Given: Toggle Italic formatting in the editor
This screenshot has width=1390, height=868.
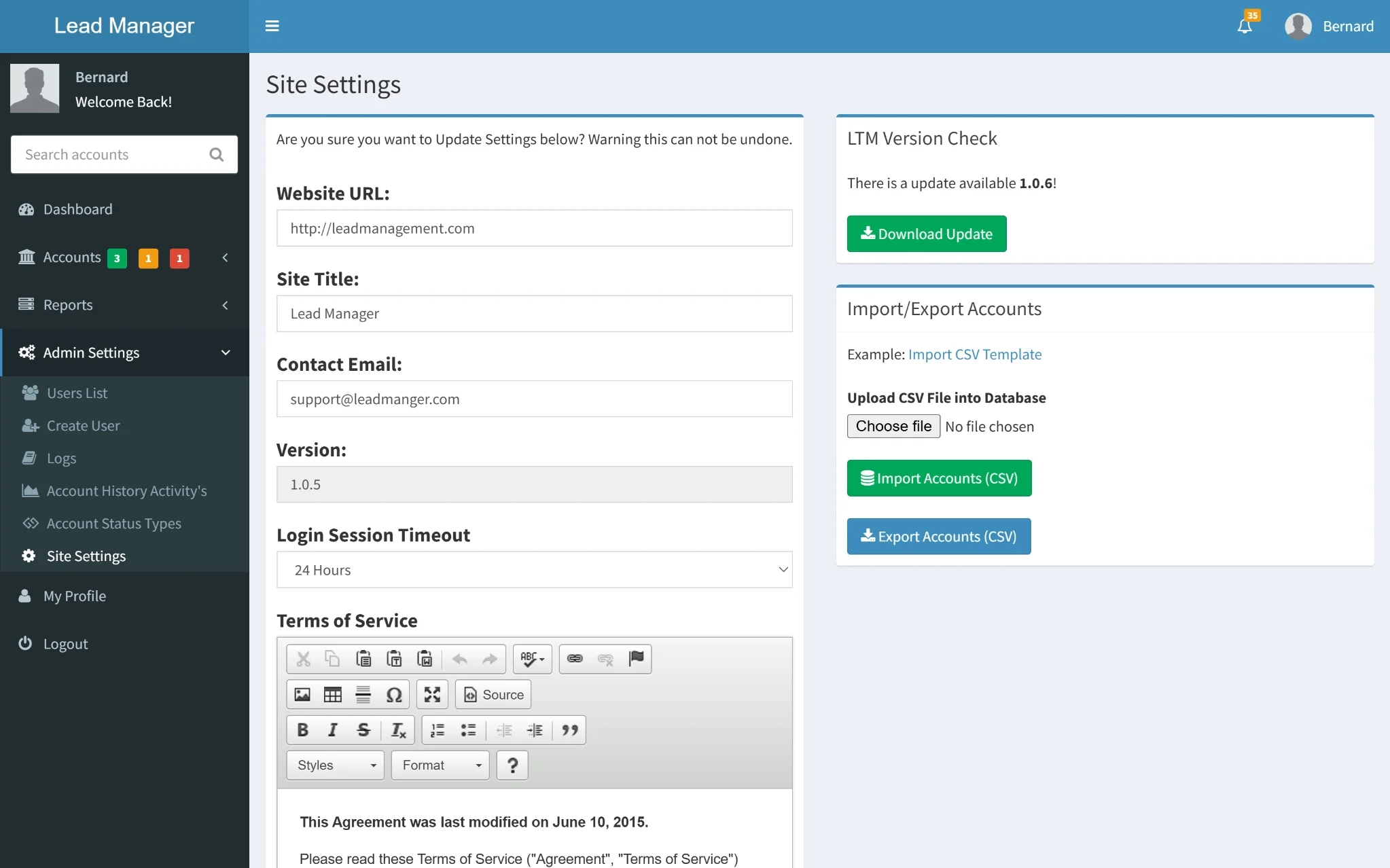Looking at the screenshot, I should pyautogui.click(x=333, y=730).
